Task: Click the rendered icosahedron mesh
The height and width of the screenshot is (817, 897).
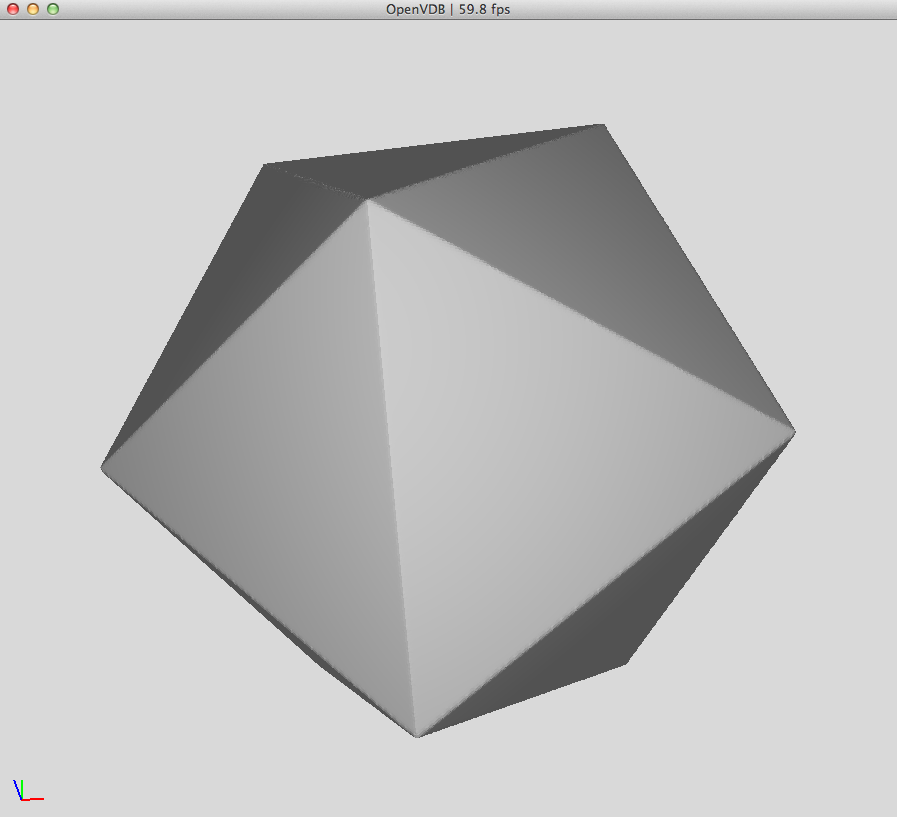Action: (x=448, y=430)
